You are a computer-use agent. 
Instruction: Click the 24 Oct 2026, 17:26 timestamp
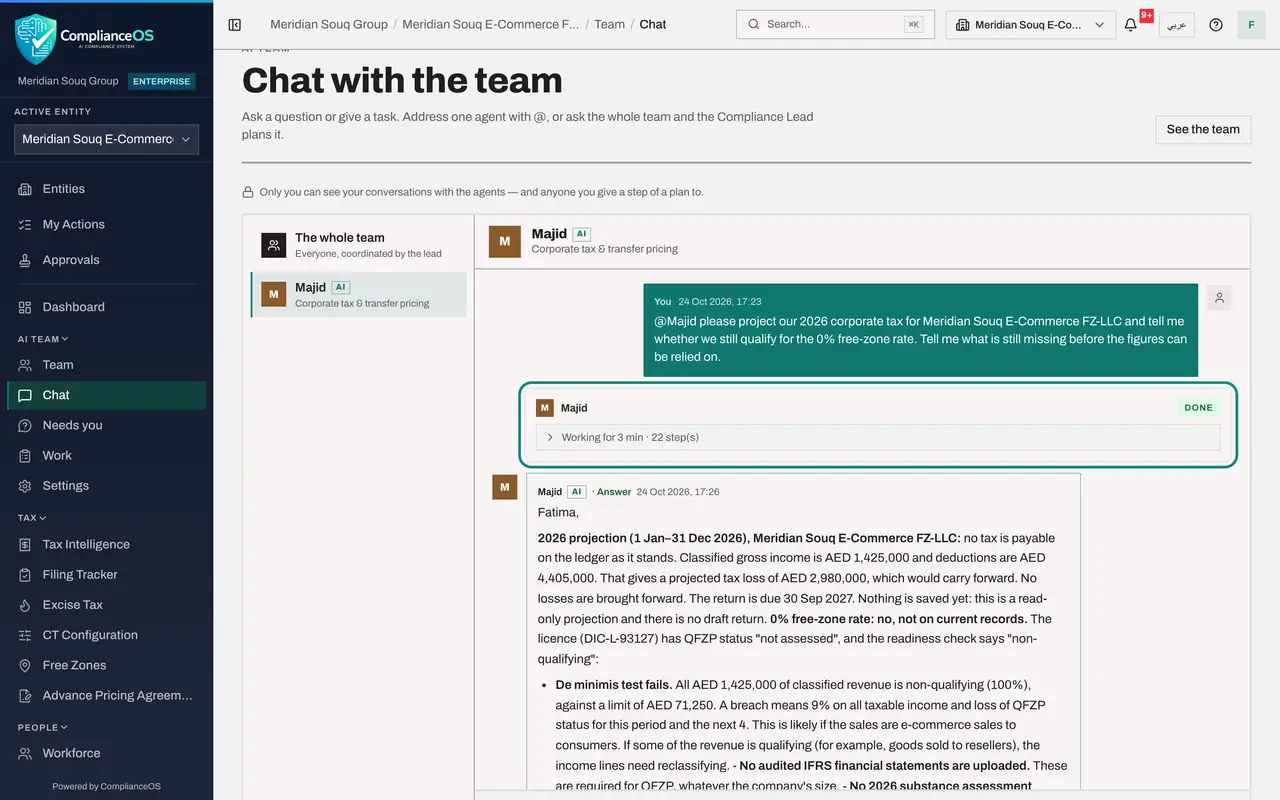tap(678, 492)
